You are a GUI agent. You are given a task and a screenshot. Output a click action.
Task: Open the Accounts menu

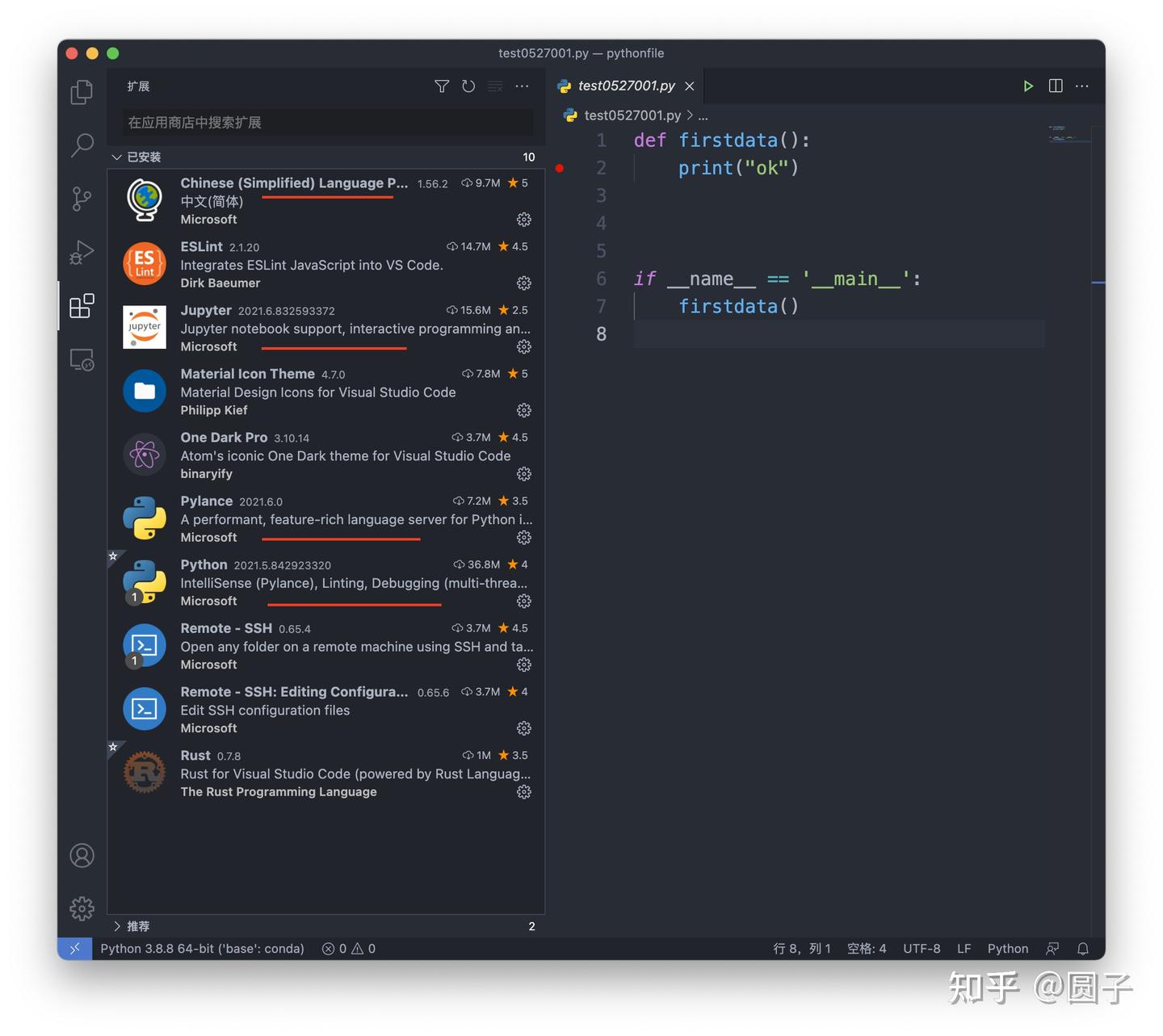coord(81,855)
